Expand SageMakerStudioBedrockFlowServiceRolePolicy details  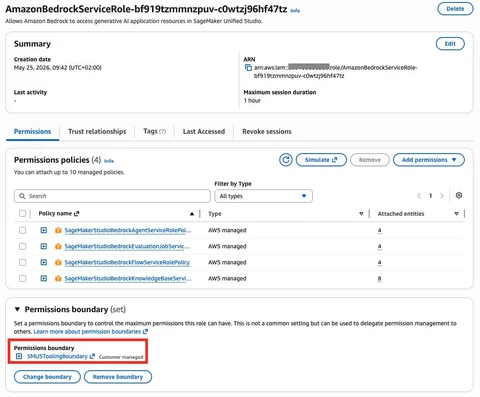(44, 262)
